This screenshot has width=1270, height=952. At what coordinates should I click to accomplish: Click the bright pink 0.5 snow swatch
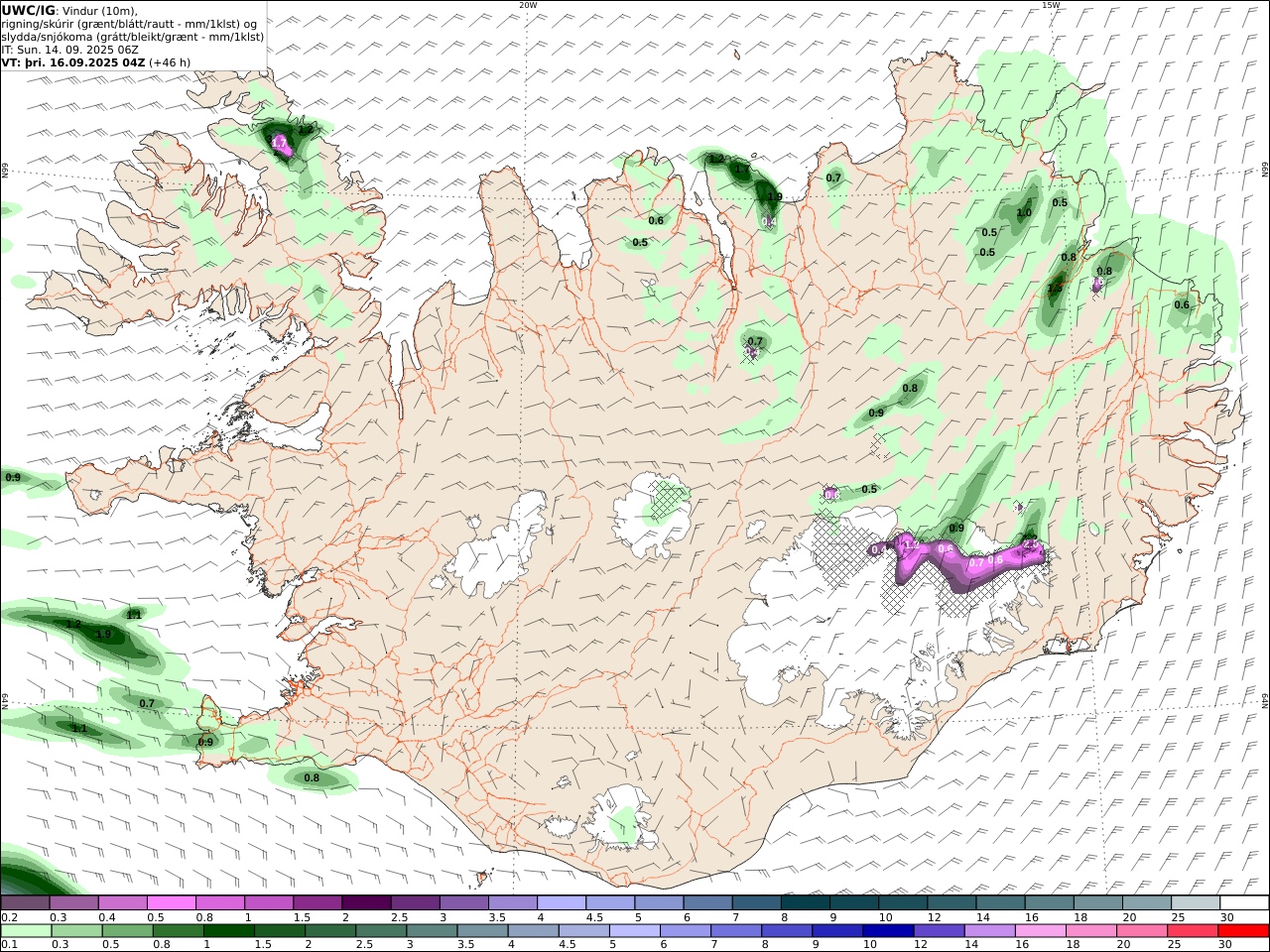172,903
